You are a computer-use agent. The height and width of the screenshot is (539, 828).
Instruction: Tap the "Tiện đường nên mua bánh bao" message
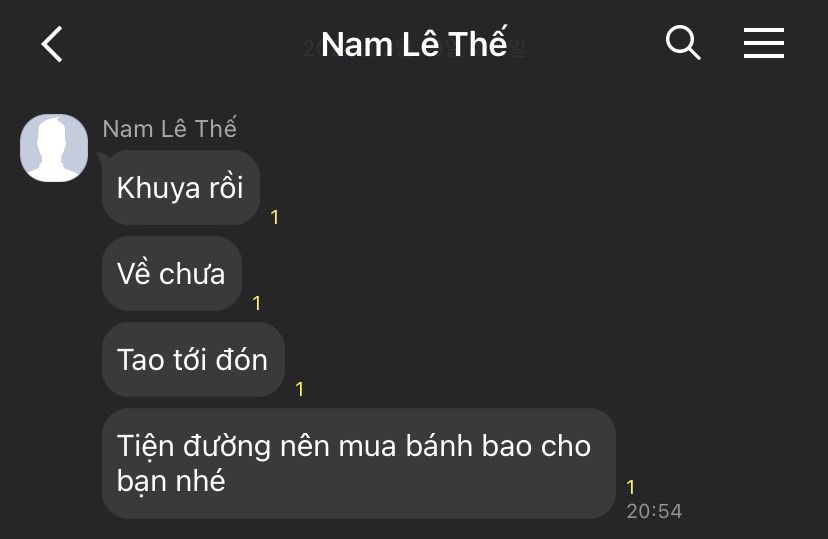pos(359,463)
